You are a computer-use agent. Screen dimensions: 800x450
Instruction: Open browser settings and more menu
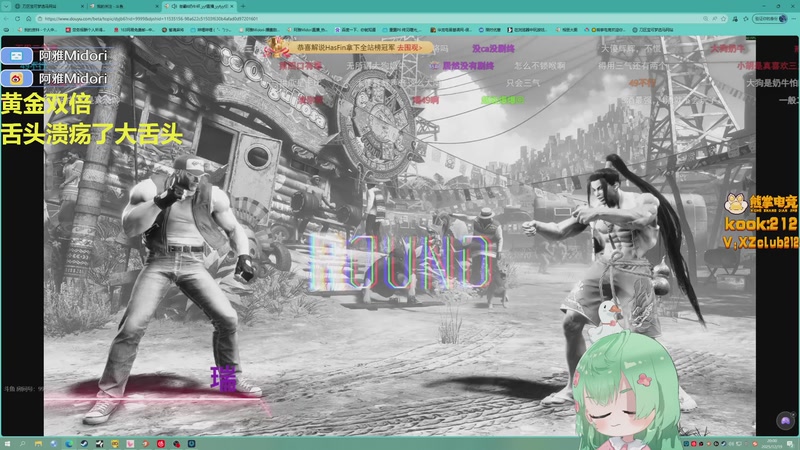point(793,19)
